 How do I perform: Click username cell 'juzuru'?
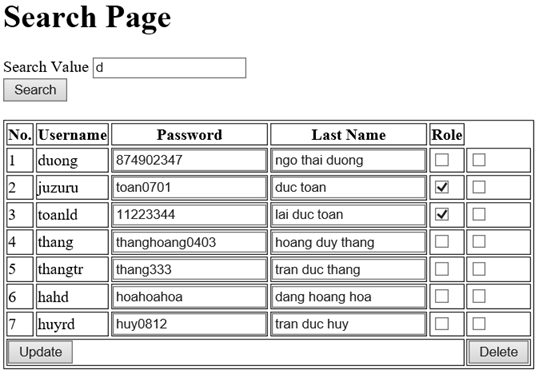coord(72,188)
